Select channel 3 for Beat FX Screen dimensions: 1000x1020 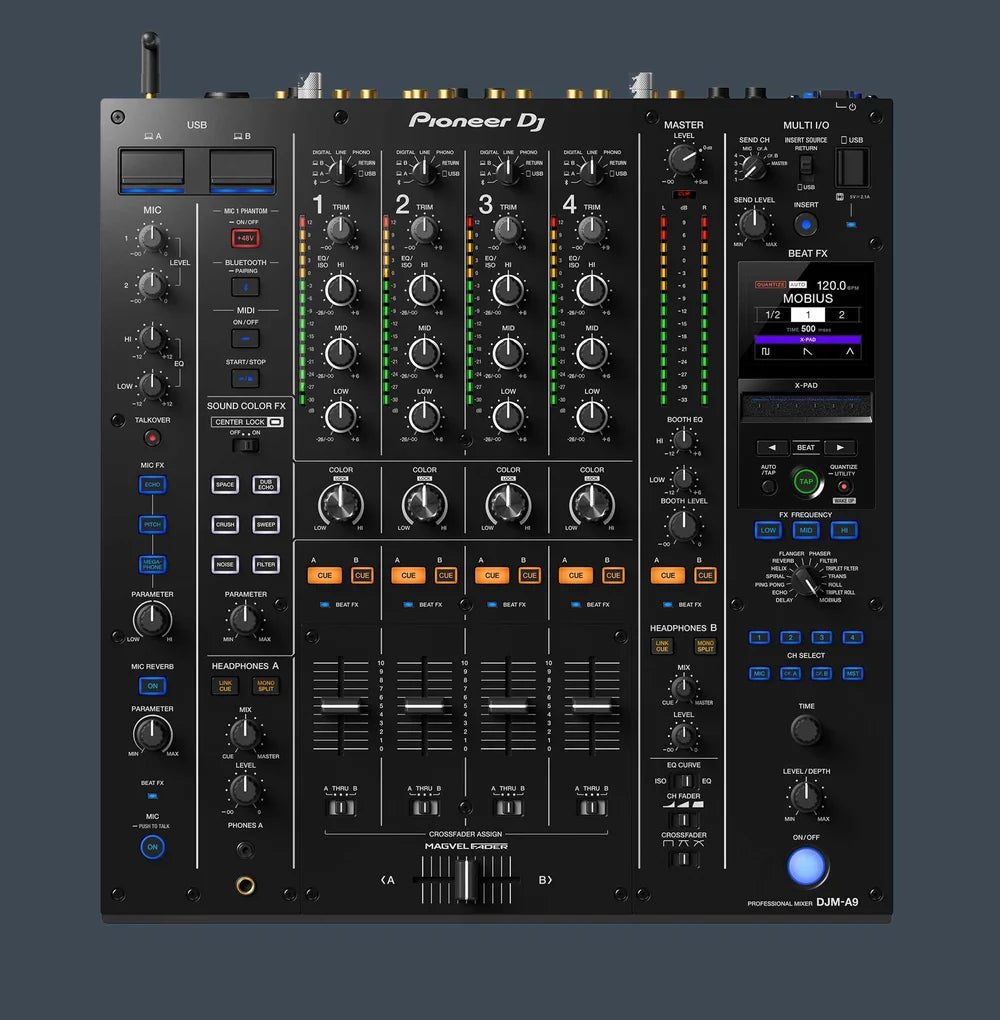pyautogui.click(x=822, y=638)
